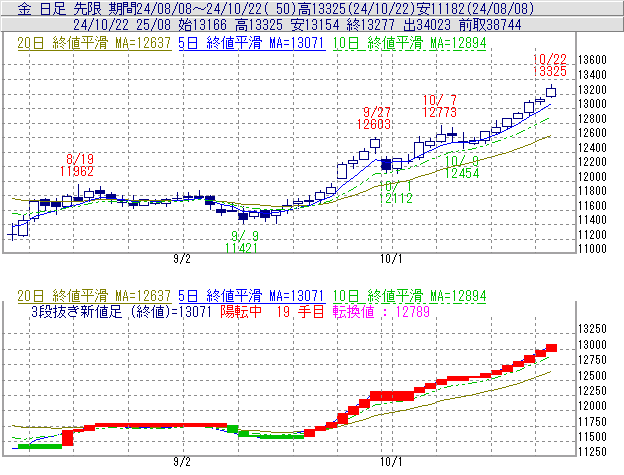Click the 13600 y-axis label
The height and width of the screenshot is (475, 624).
pos(592,60)
